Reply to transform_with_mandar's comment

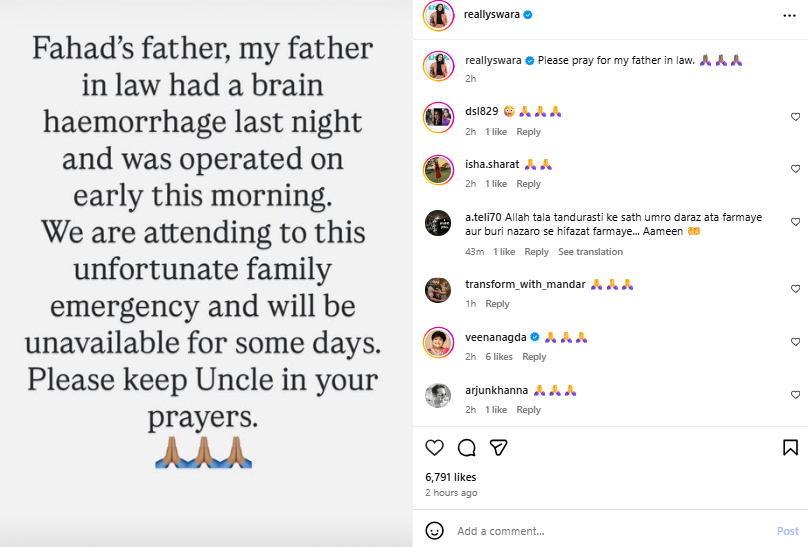(497, 304)
